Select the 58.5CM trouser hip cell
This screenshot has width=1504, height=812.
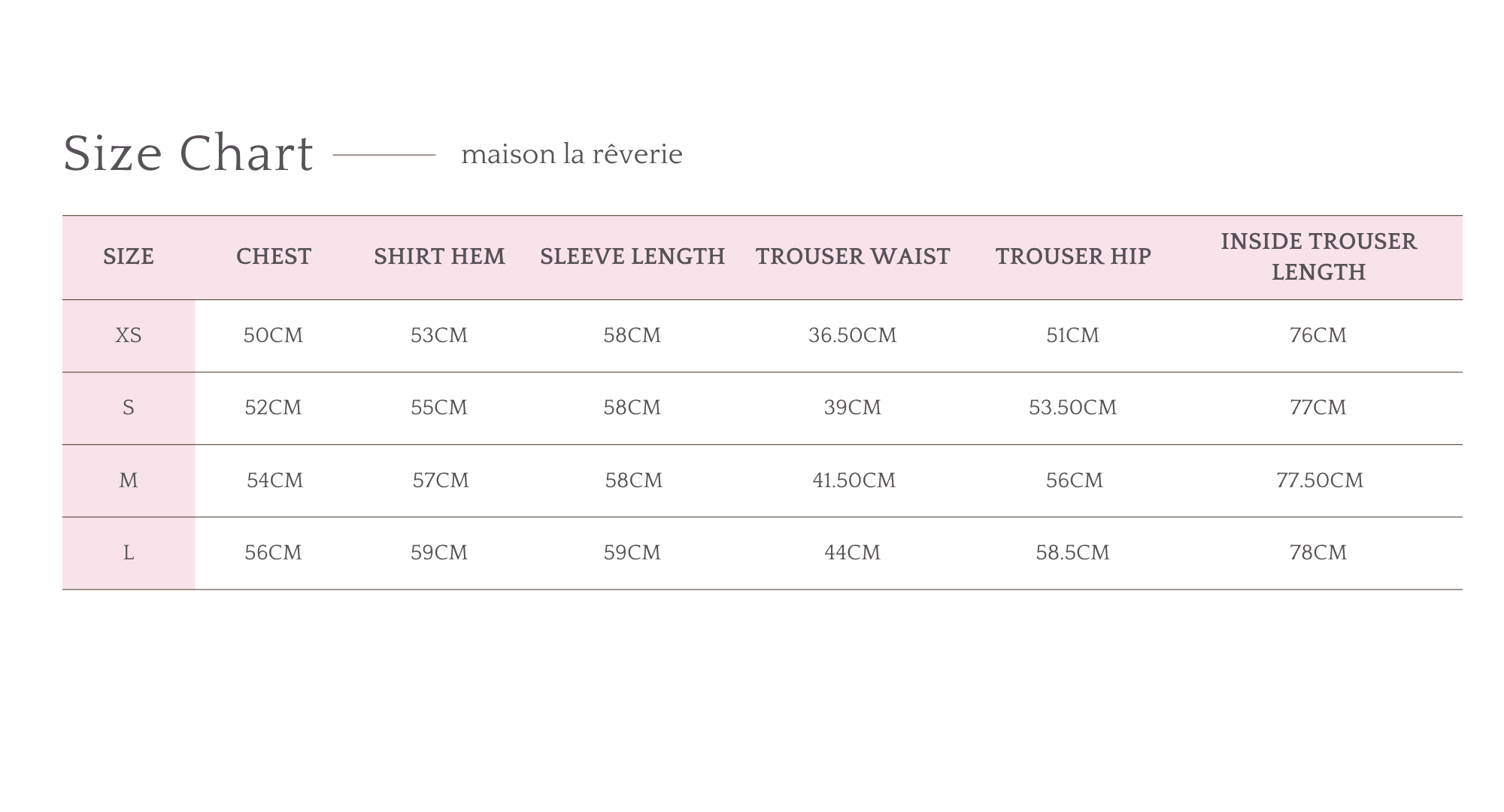(1073, 553)
